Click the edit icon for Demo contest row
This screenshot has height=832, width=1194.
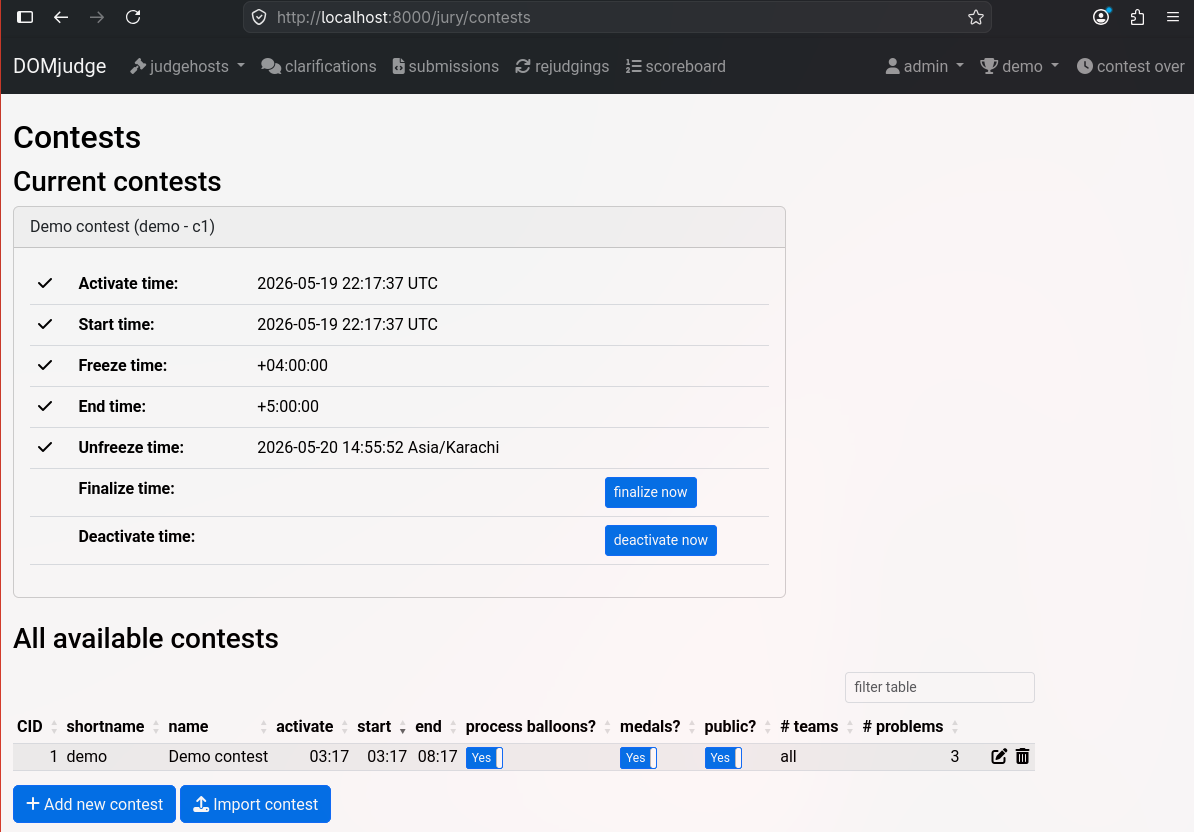[x=998, y=756]
